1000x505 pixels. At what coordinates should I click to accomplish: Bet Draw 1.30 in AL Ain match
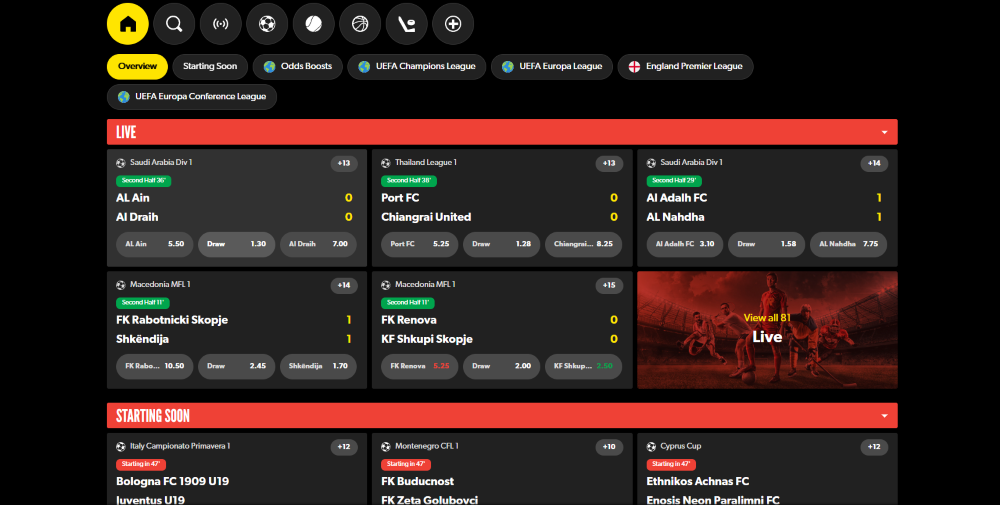click(x=237, y=244)
